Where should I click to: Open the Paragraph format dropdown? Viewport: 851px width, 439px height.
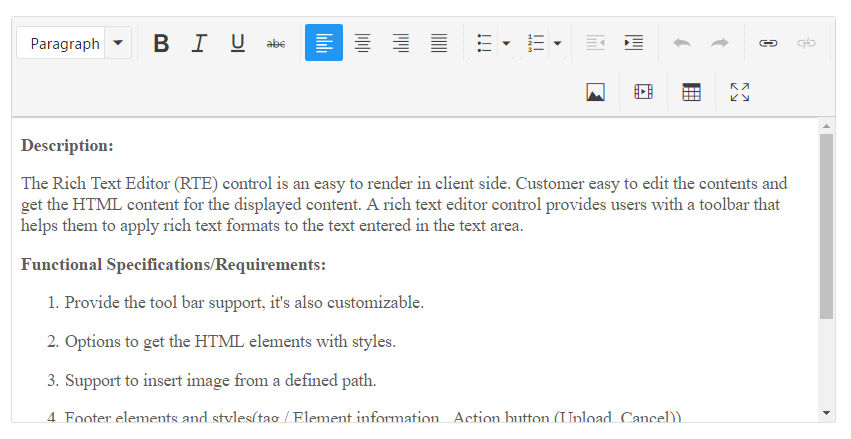click(x=74, y=43)
